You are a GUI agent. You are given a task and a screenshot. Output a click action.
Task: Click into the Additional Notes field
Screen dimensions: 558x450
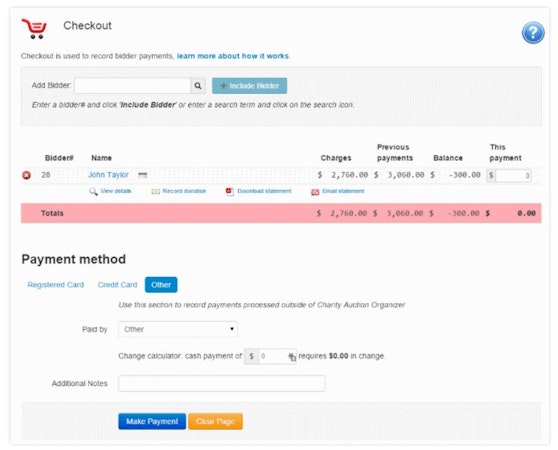(x=222, y=383)
